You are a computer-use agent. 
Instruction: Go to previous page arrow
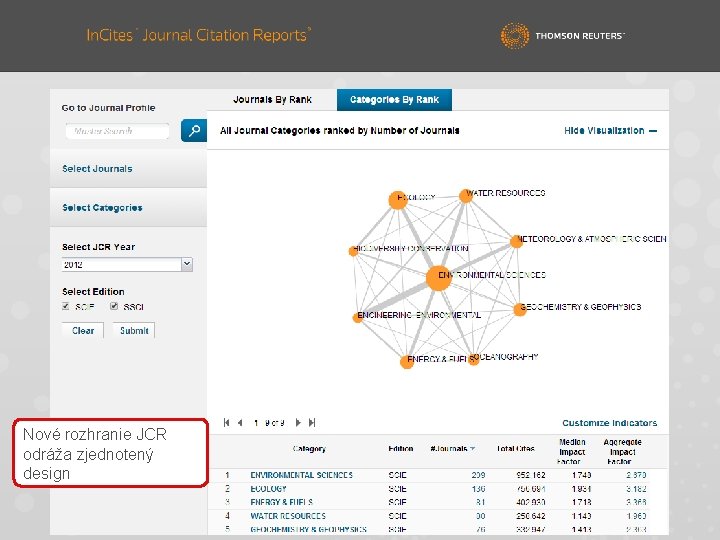pyautogui.click(x=240, y=422)
